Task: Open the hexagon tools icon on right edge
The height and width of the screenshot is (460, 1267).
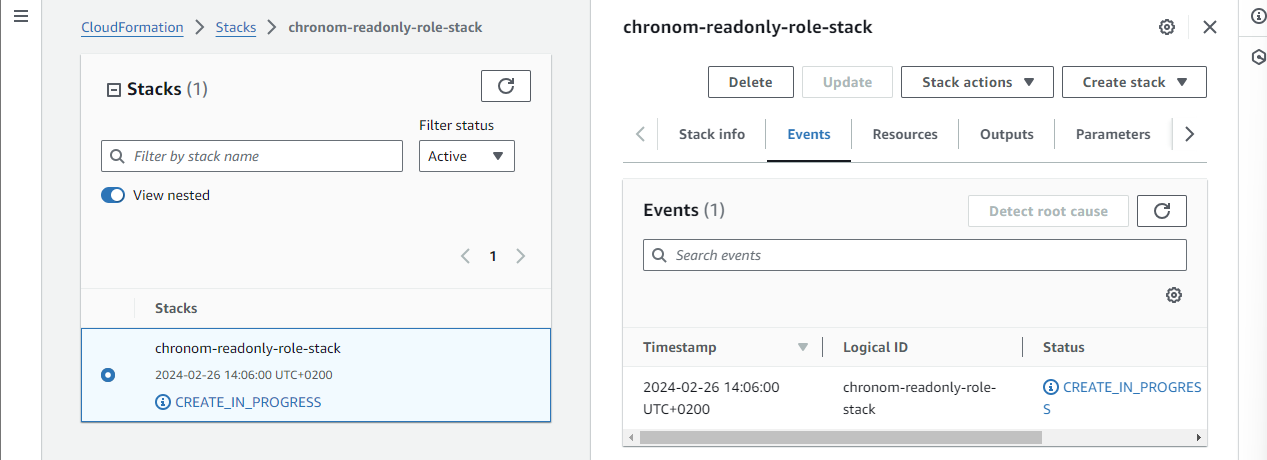Action: click(1258, 57)
